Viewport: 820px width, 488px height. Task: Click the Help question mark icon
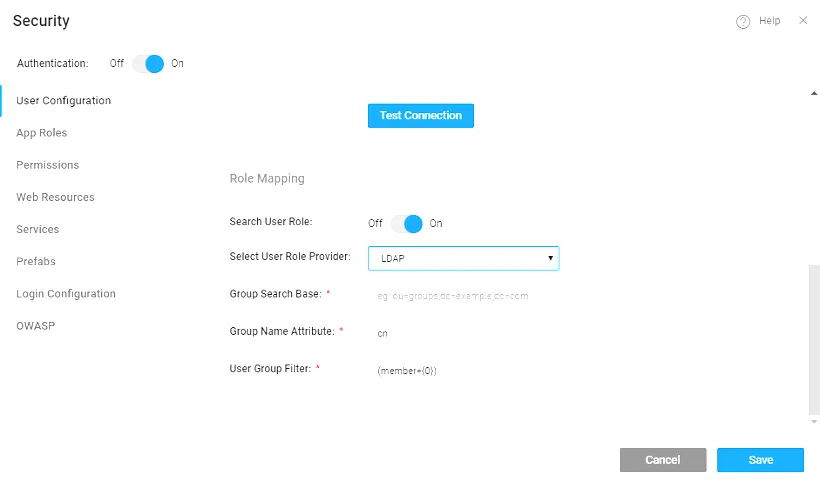coord(743,21)
